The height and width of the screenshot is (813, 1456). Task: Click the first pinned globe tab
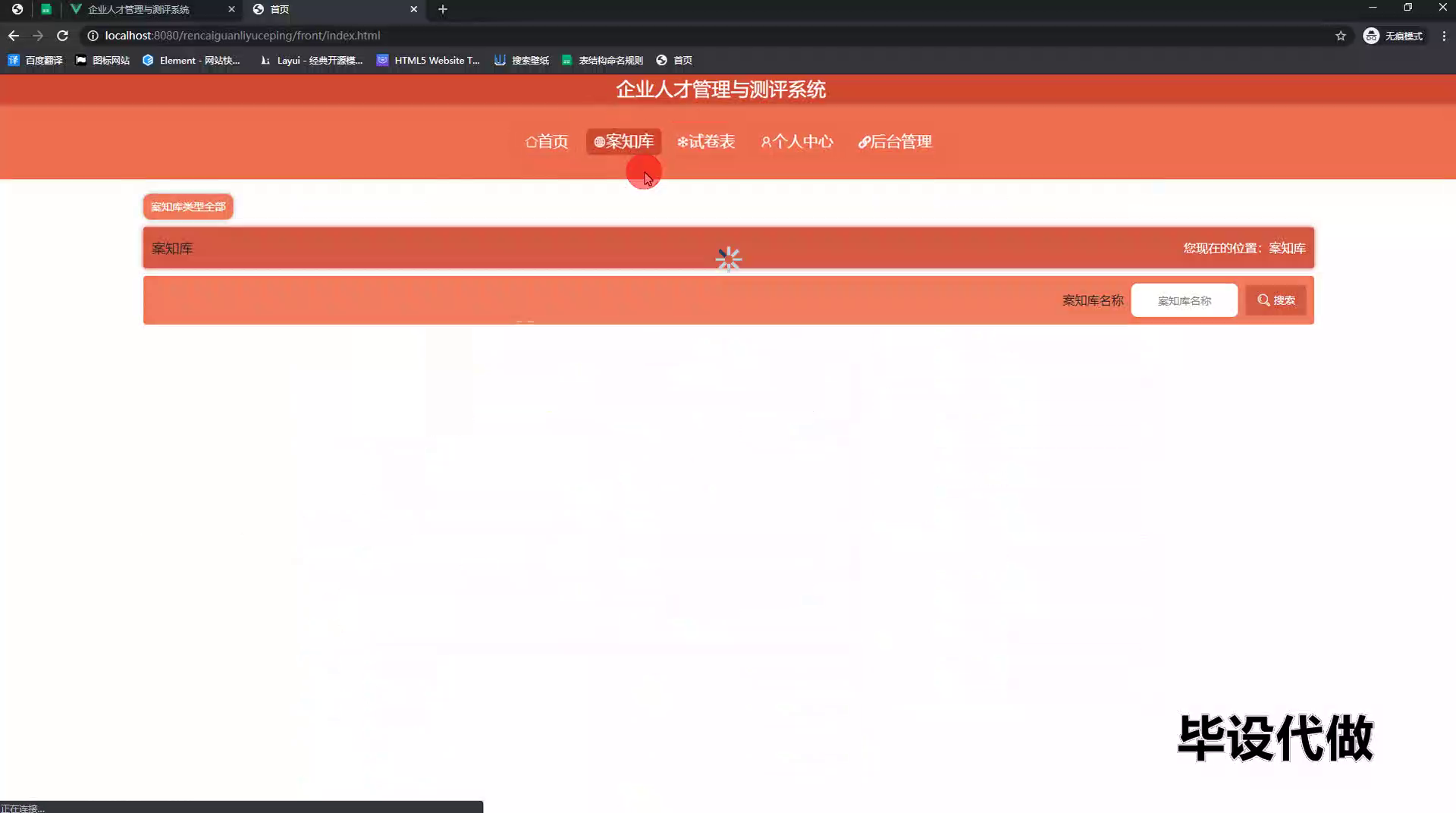pyautogui.click(x=17, y=9)
